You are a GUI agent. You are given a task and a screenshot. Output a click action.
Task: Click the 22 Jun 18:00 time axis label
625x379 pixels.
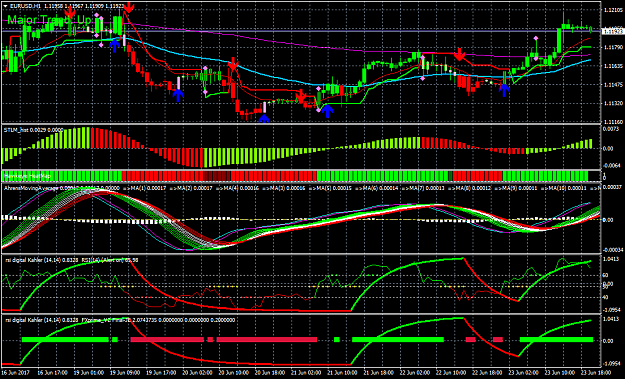tap(487, 373)
